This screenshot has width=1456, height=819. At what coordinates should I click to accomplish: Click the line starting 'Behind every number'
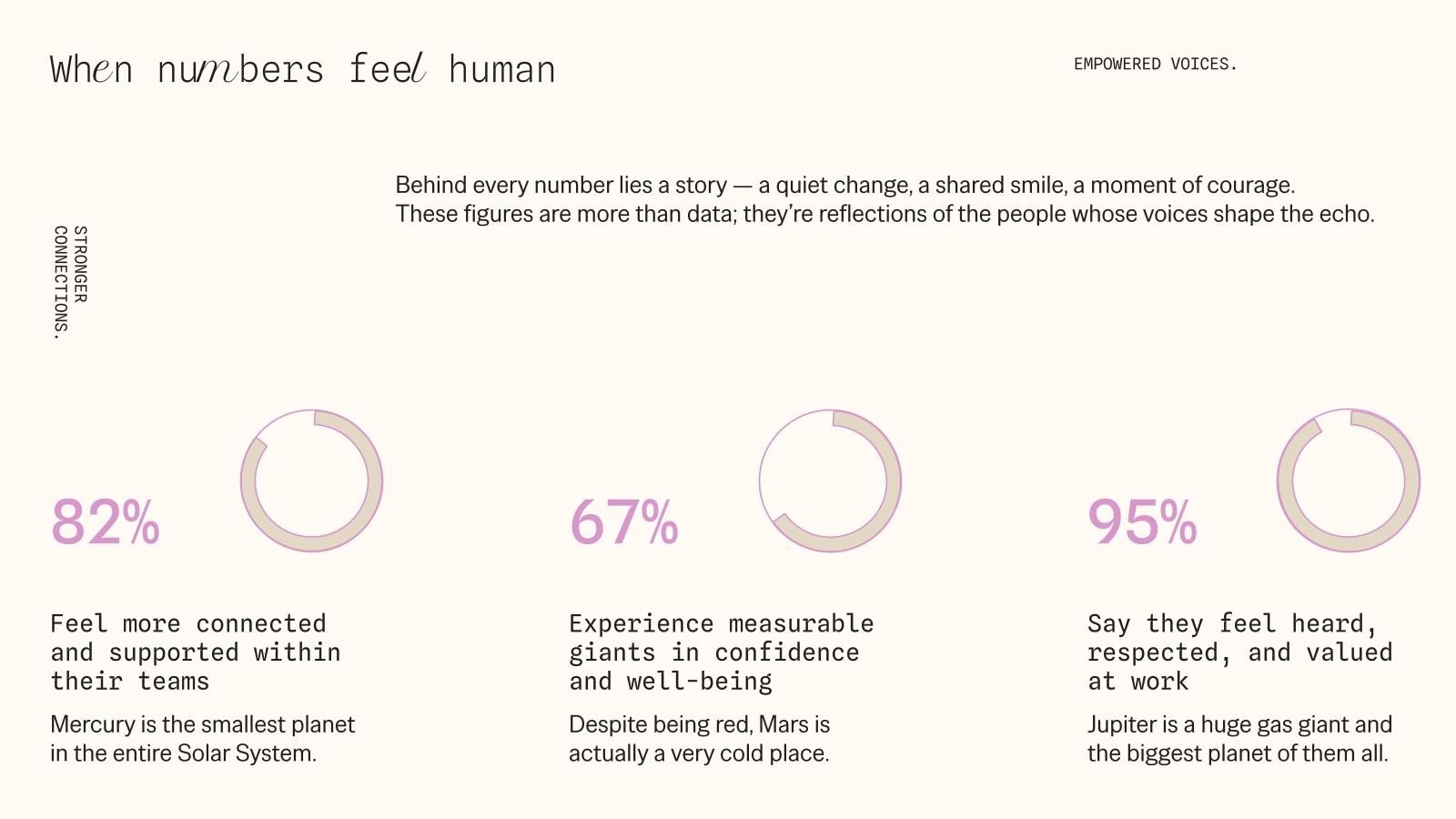coord(844,185)
